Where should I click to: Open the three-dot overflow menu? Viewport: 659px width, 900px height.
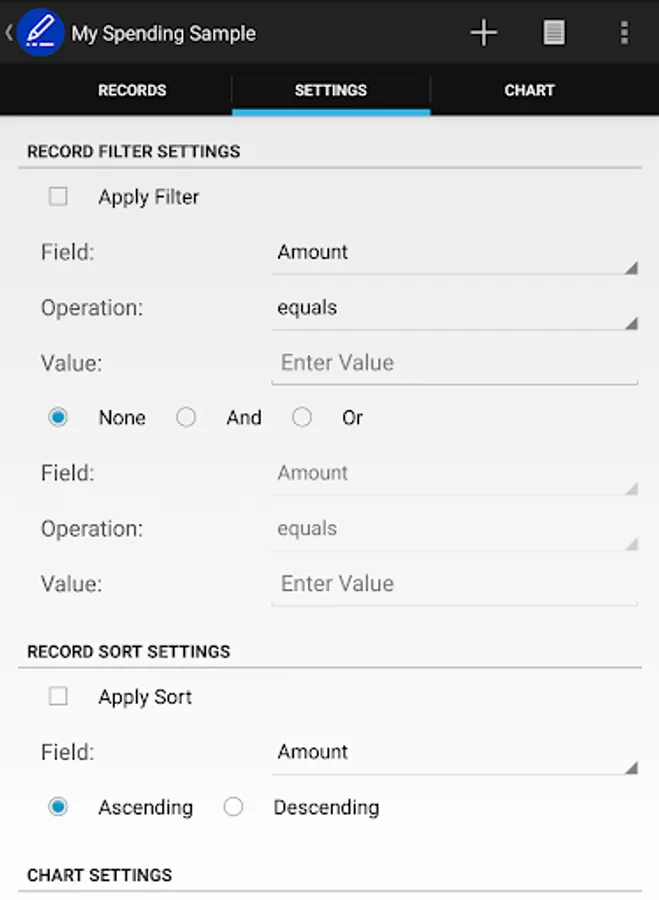(x=624, y=33)
